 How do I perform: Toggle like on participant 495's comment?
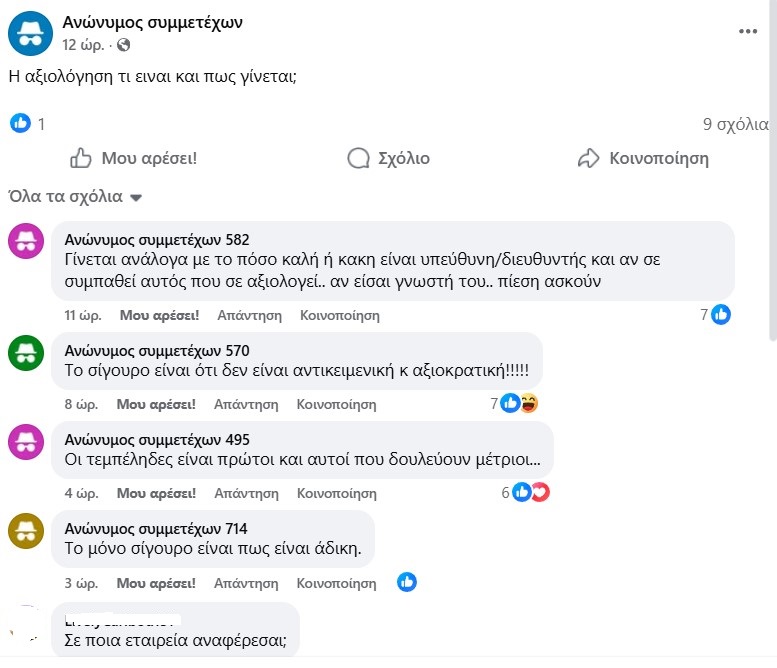pos(156,493)
